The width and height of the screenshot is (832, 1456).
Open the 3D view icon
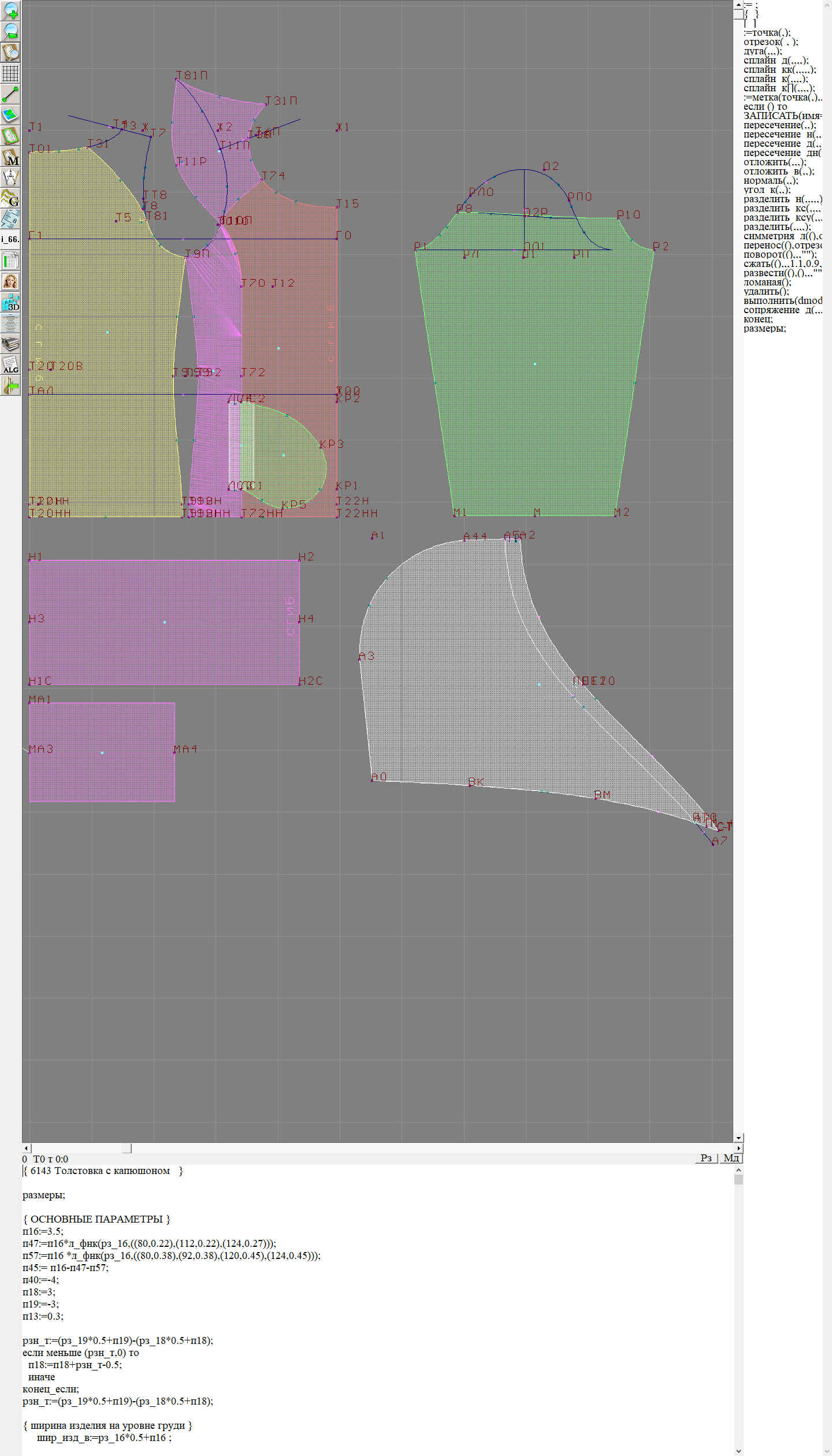tap(10, 302)
